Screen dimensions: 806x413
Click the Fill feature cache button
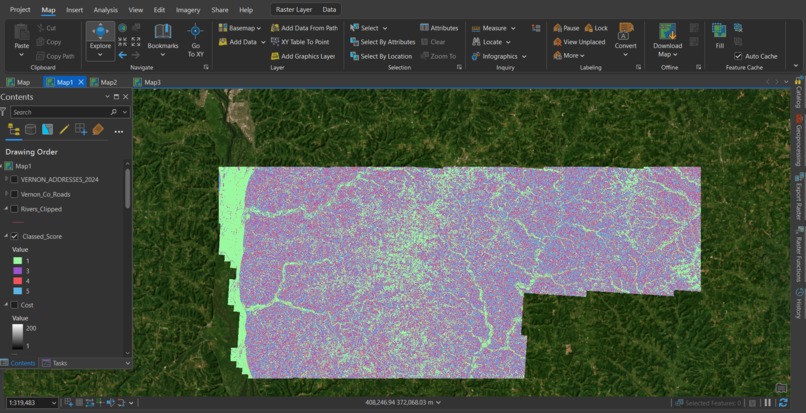(719, 36)
